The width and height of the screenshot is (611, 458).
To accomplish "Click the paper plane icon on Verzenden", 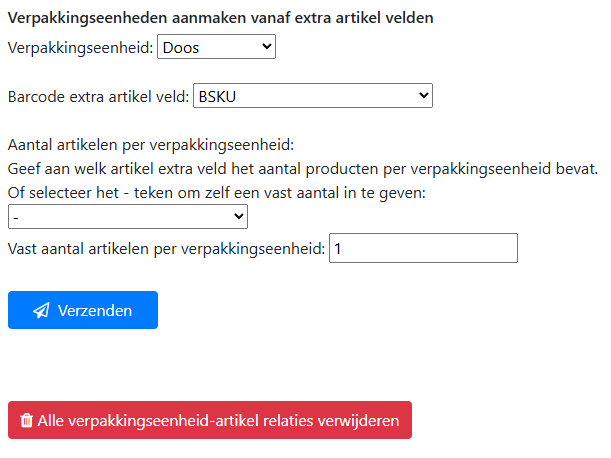I will point(41,311).
